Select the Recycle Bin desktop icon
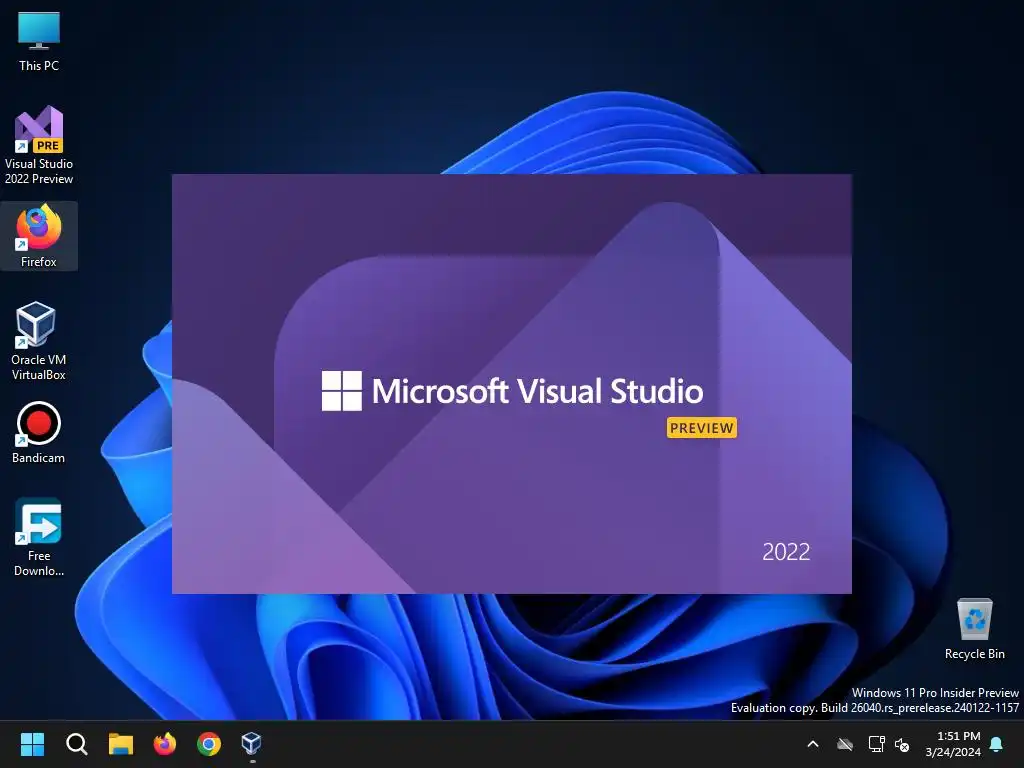Viewport: 1024px width, 768px height. click(x=974, y=628)
